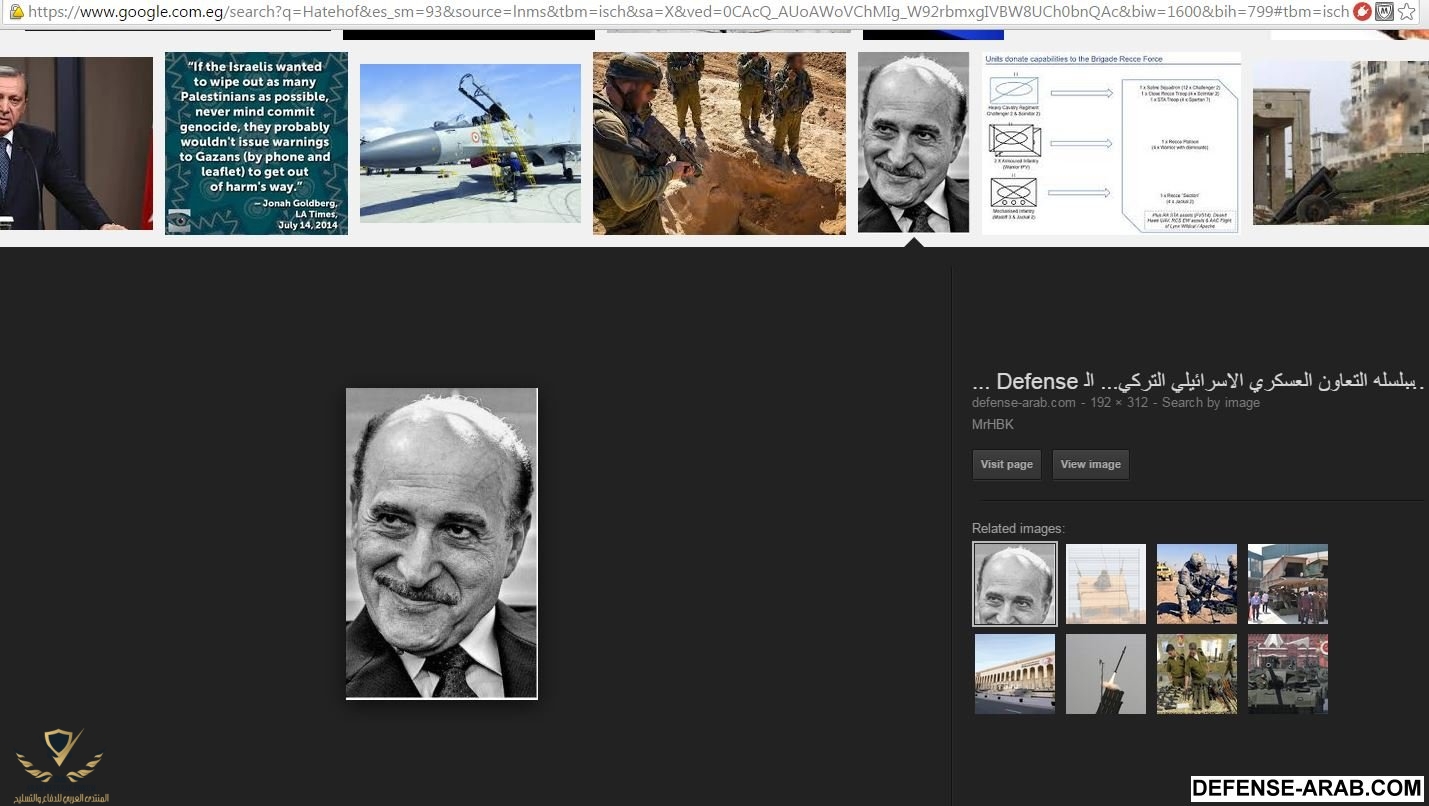Select the Jonah Goldberg quote image thumbnail
The width and height of the screenshot is (1429, 806).
coord(256,143)
